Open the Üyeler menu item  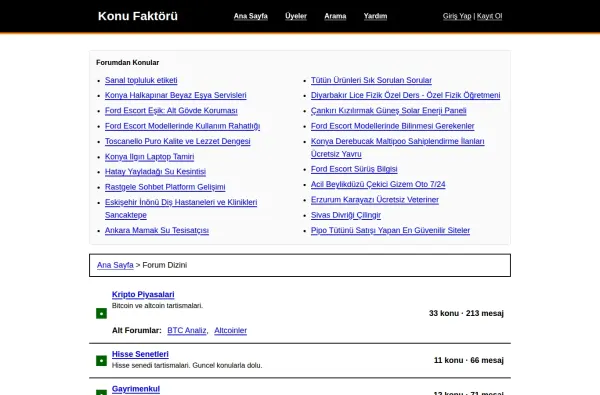click(296, 16)
